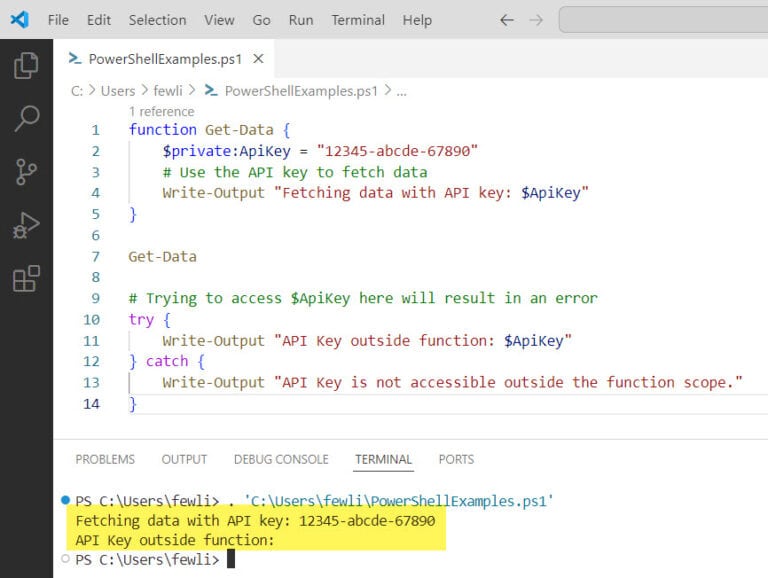Click the VS Code logo icon
Screen dimensions: 768x578
click(x=19, y=20)
